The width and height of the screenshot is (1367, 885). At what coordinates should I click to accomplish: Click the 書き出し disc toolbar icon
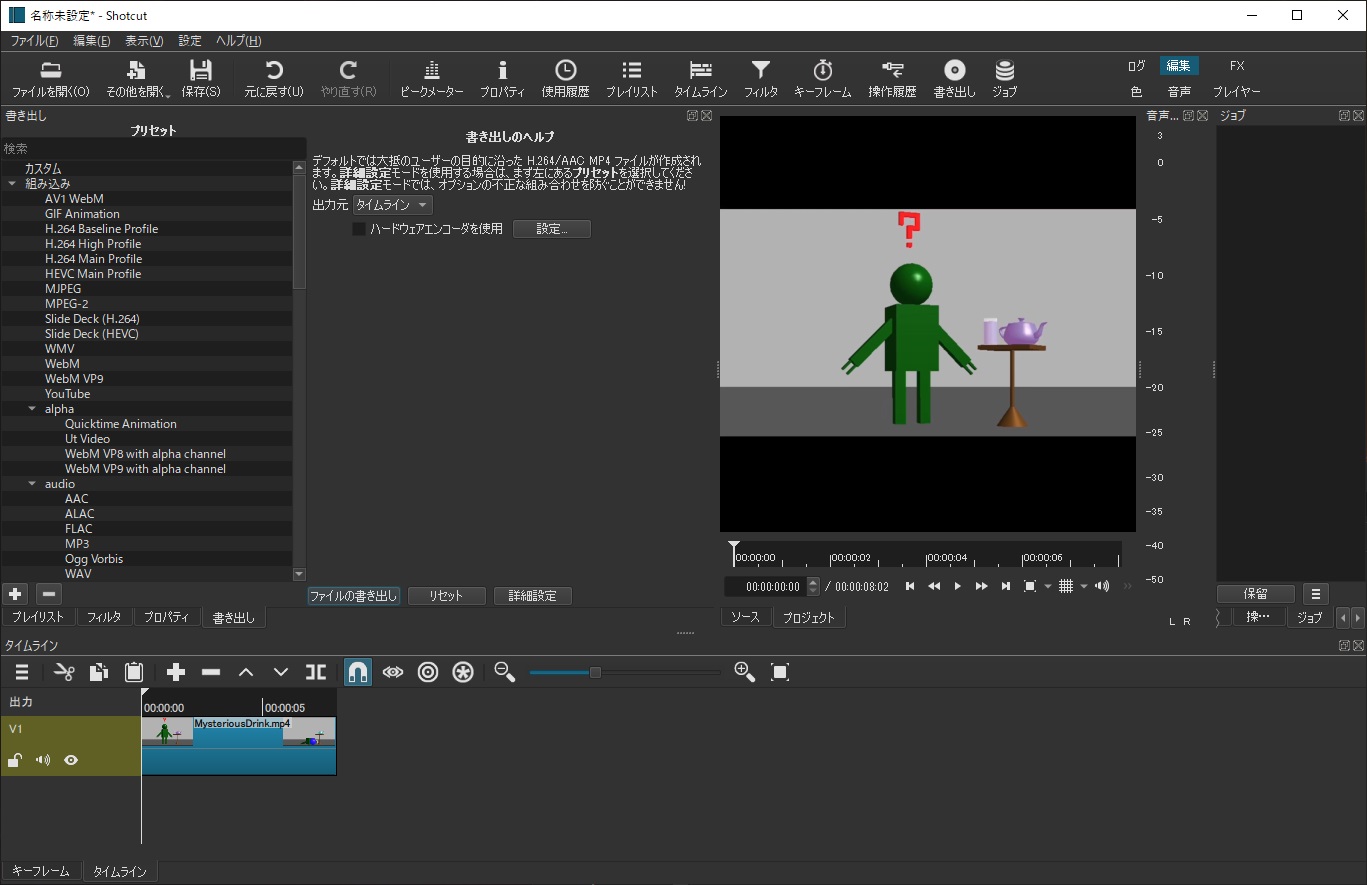pos(954,79)
